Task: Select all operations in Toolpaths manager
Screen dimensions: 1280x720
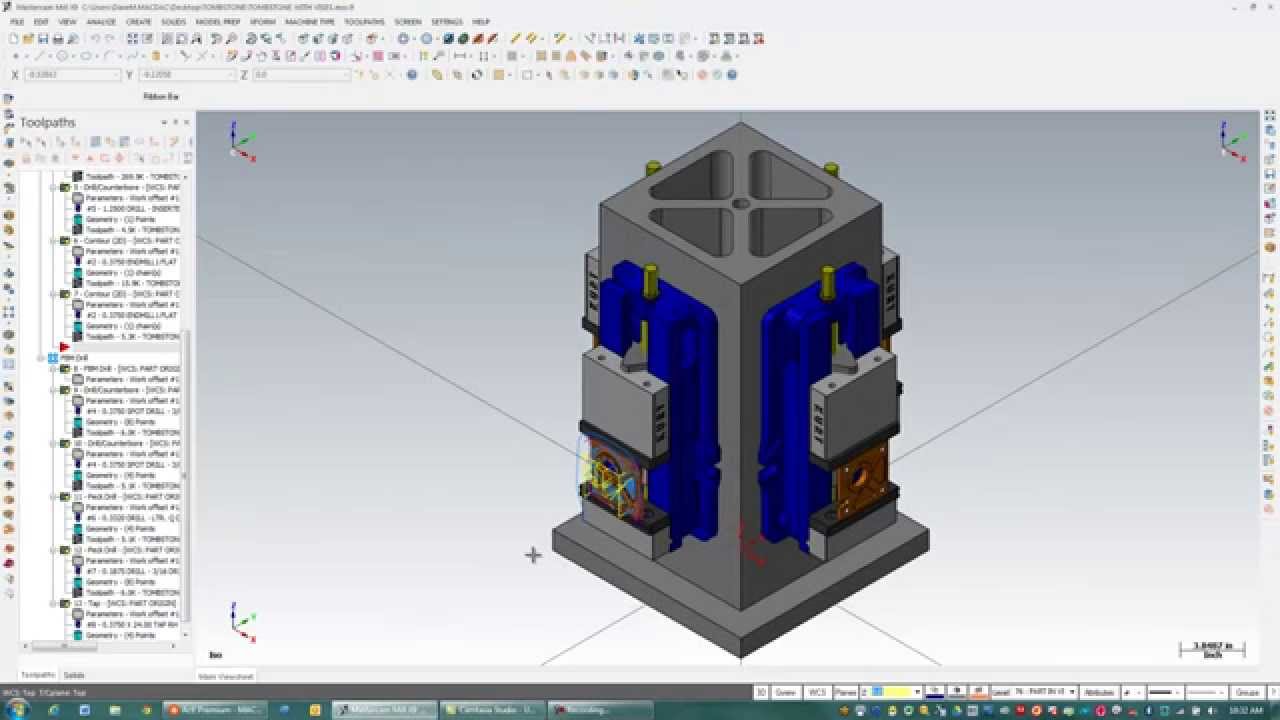Action: (x=25, y=142)
